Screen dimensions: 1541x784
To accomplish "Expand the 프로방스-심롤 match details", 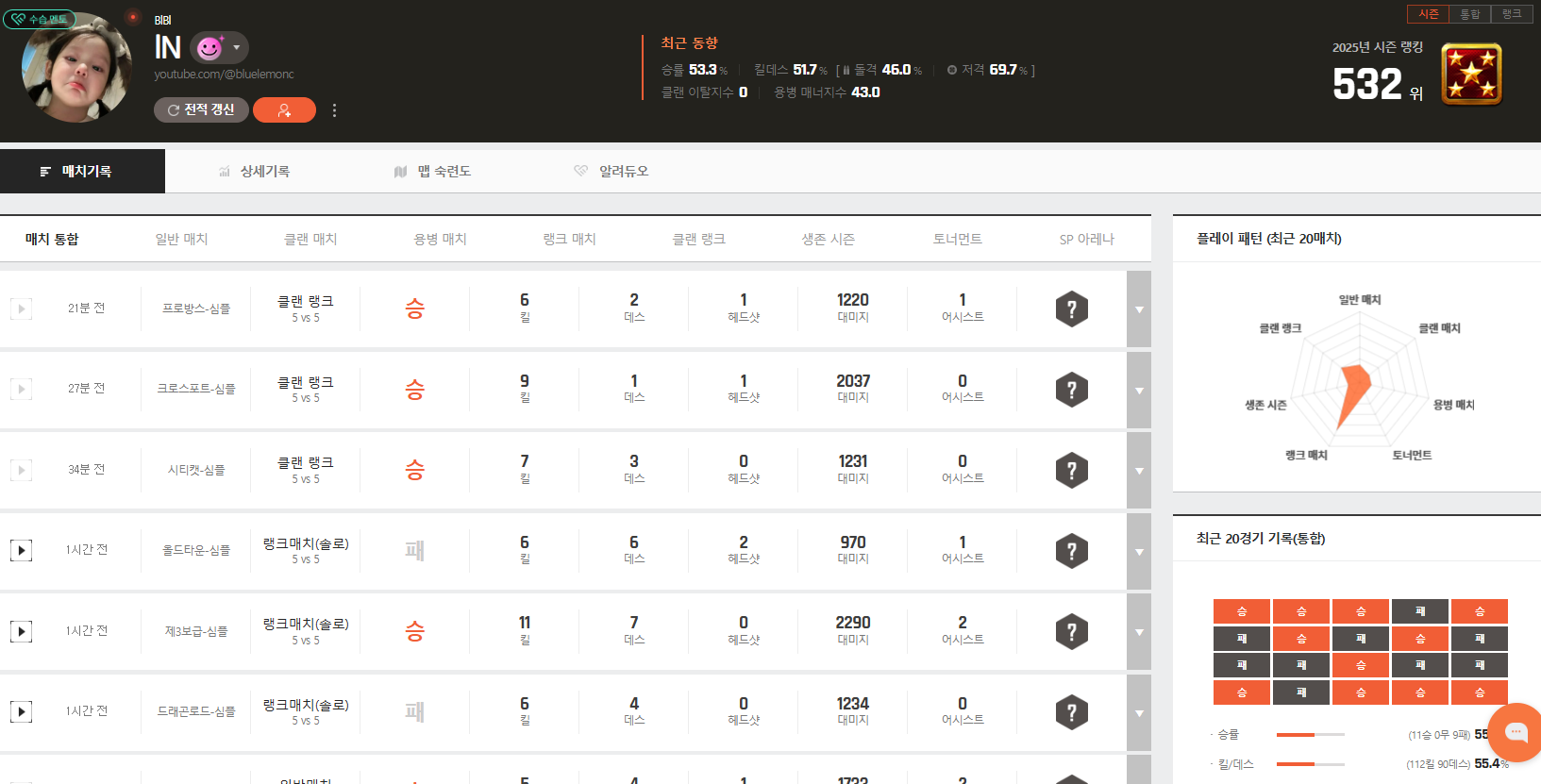I will pos(1139,309).
